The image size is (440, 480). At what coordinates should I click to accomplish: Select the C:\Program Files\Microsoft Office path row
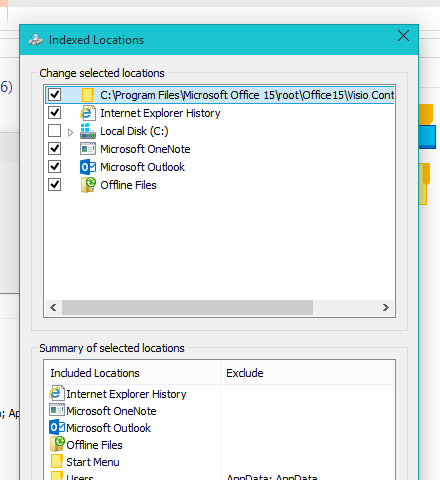220,95
